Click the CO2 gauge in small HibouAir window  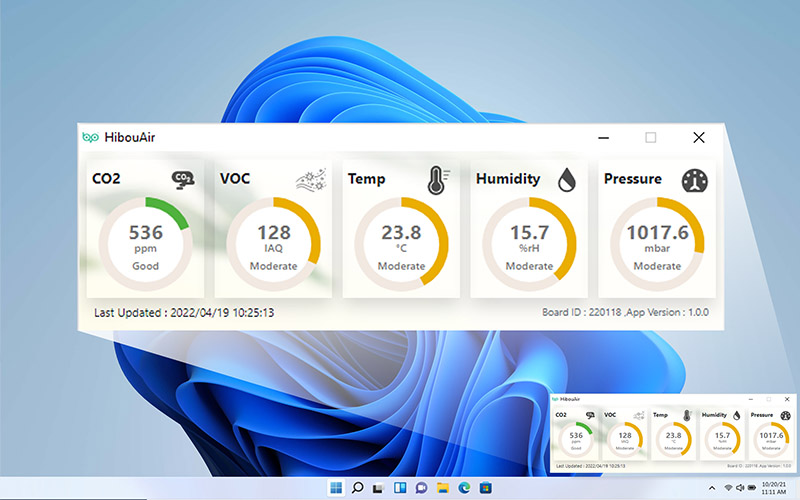pos(576,439)
